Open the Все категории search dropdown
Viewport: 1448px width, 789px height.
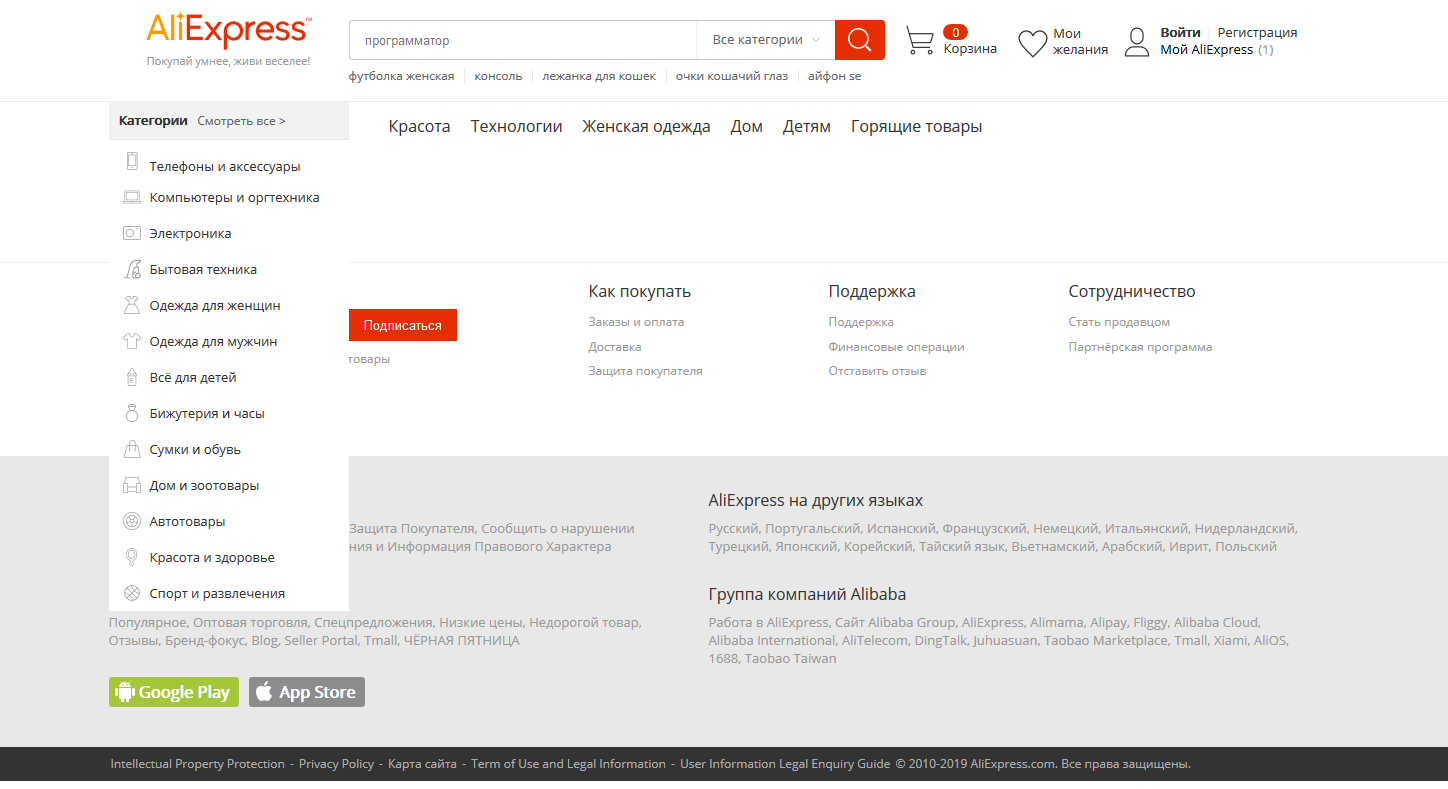[766, 40]
